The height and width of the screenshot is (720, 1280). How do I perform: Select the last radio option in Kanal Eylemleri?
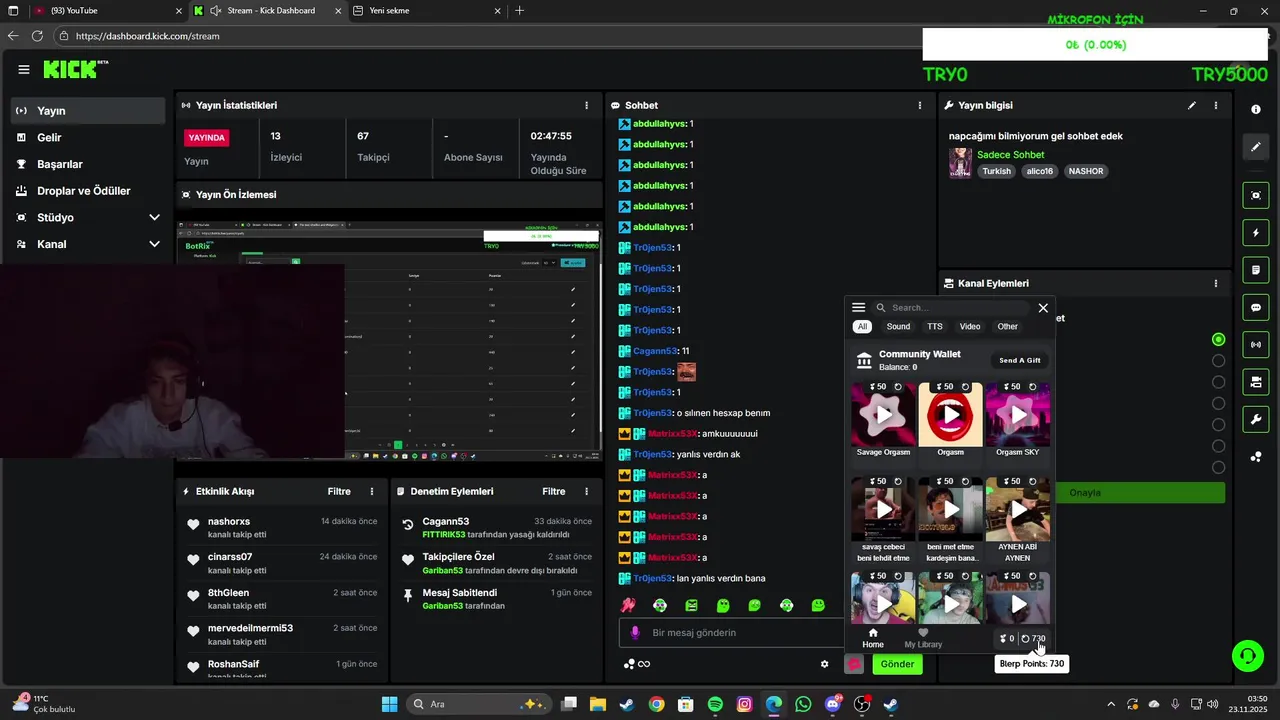tap(1218, 467)
